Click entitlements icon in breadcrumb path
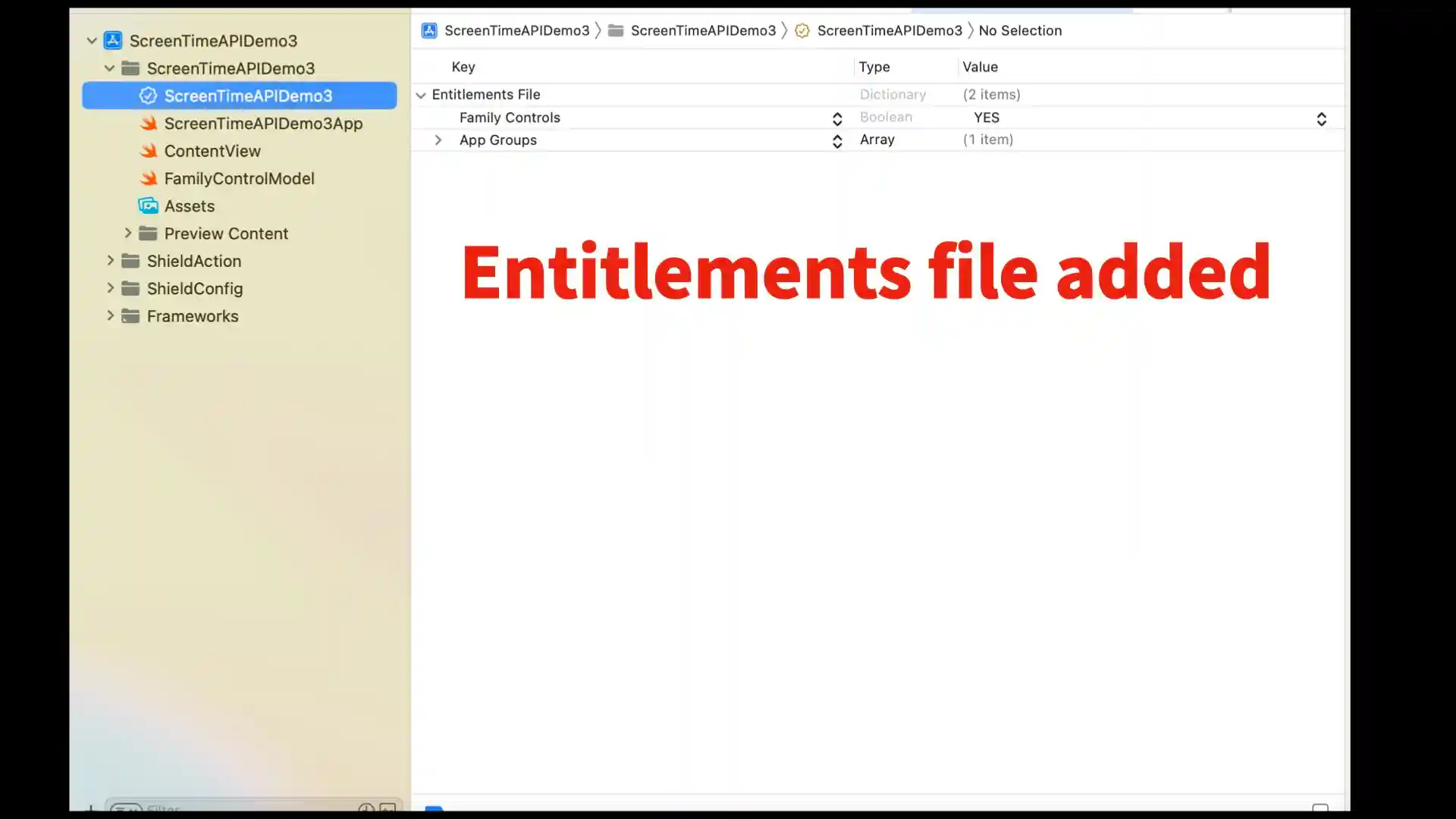The image size is (1456, 819). coord(802,30)
